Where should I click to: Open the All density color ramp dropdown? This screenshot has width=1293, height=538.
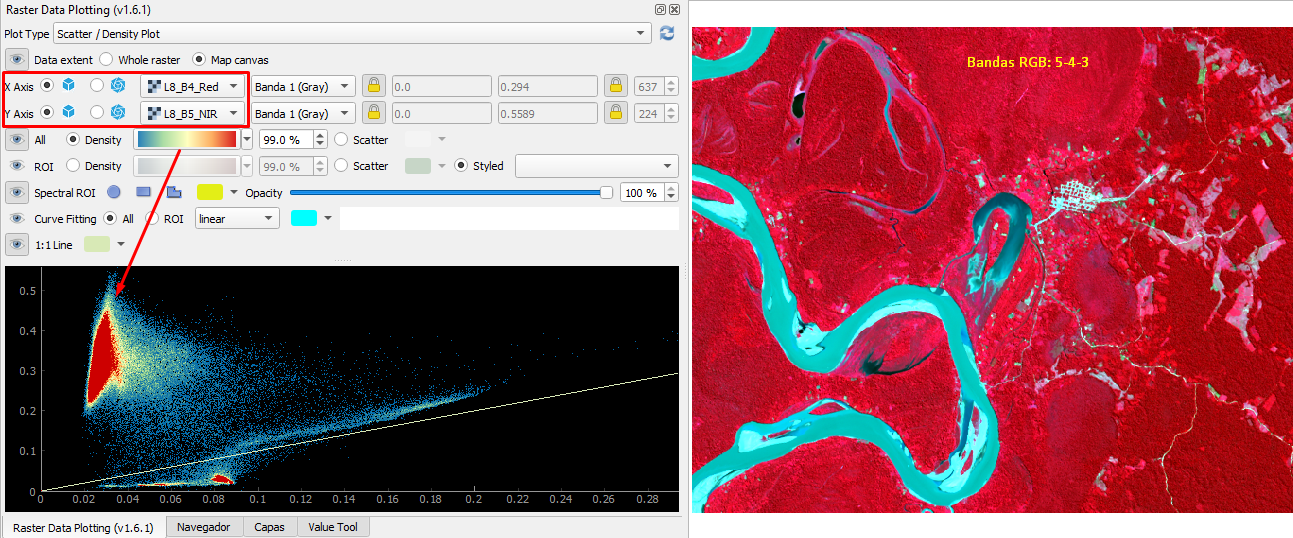tap(247, 140)
